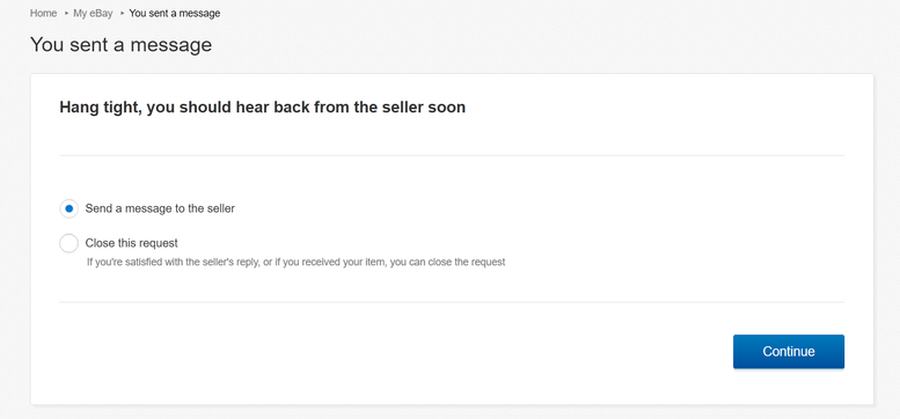
Task: Click the word 'seller' in the radio option label
Action: (221, 209)
